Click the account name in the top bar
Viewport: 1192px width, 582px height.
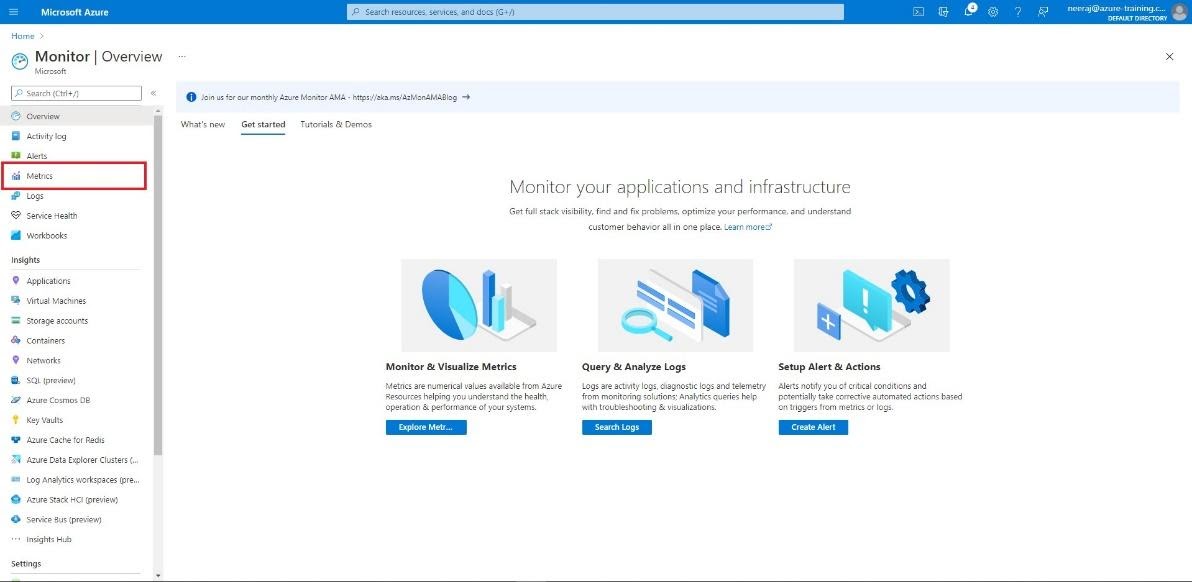click(1117, 8)
